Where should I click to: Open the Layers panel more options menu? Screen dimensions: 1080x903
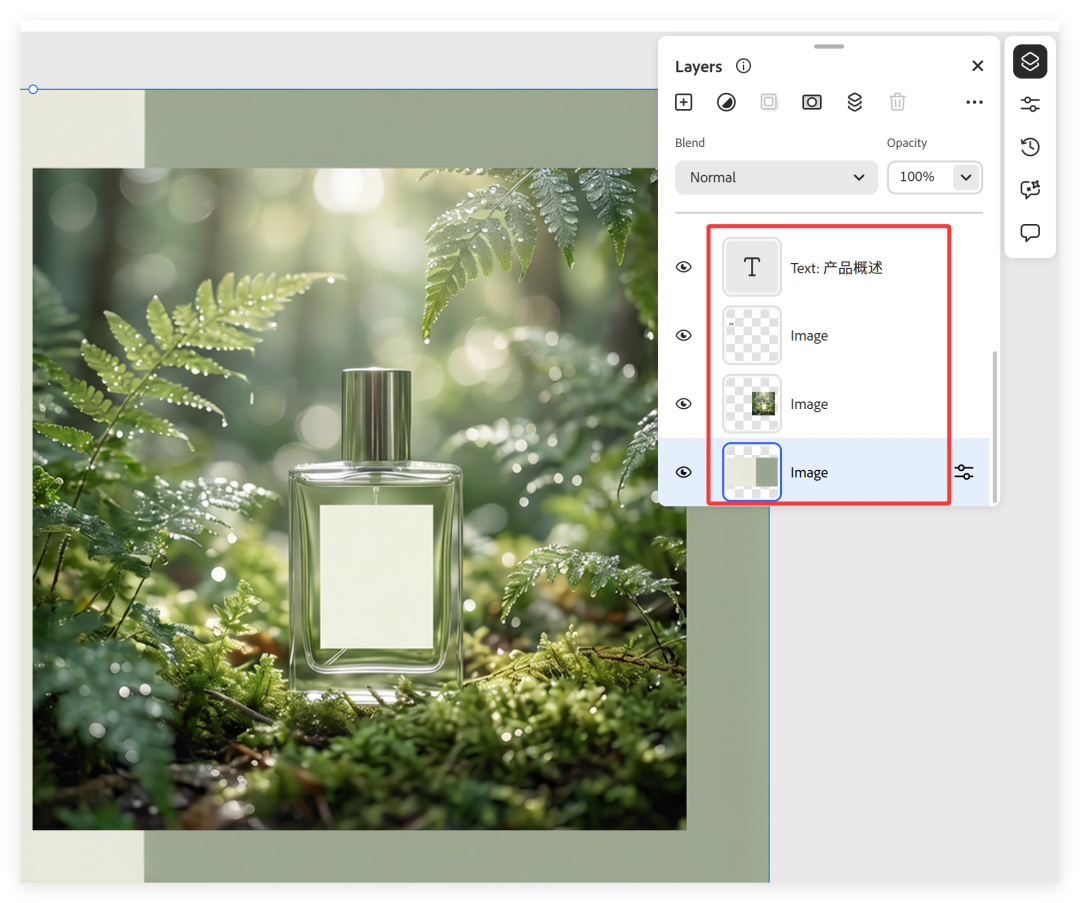tap(974, 102)
